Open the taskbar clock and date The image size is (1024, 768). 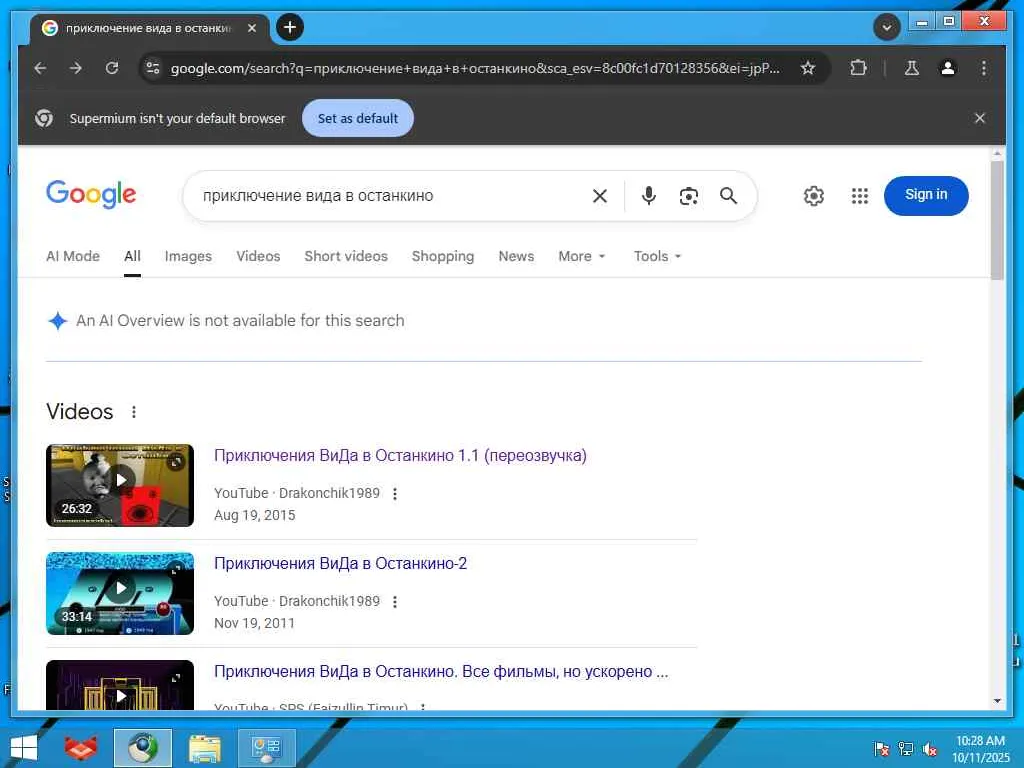coord(980,748)
